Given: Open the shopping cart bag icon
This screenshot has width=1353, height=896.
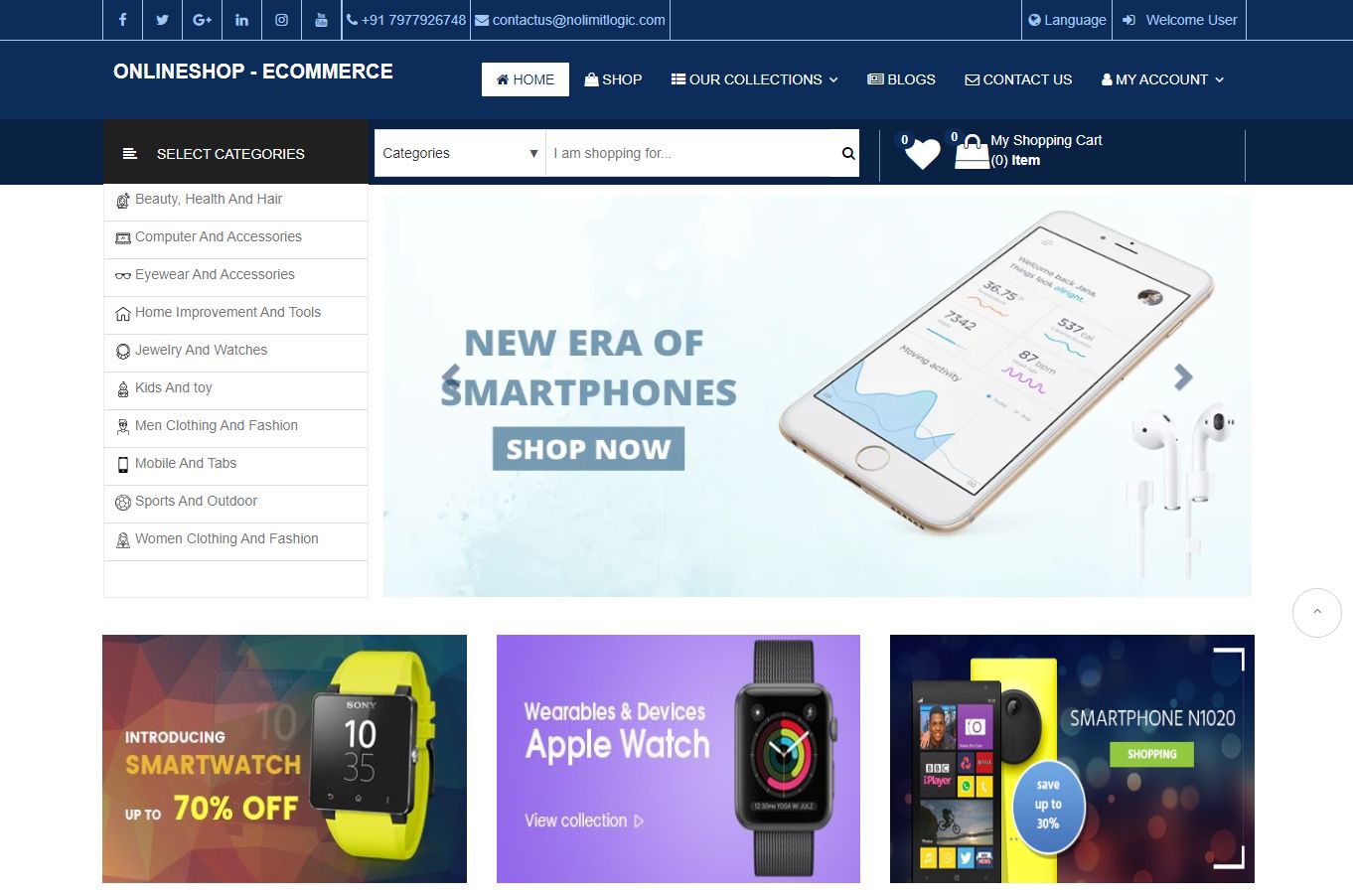Looking at the screenshot, I should pos(972,151).
